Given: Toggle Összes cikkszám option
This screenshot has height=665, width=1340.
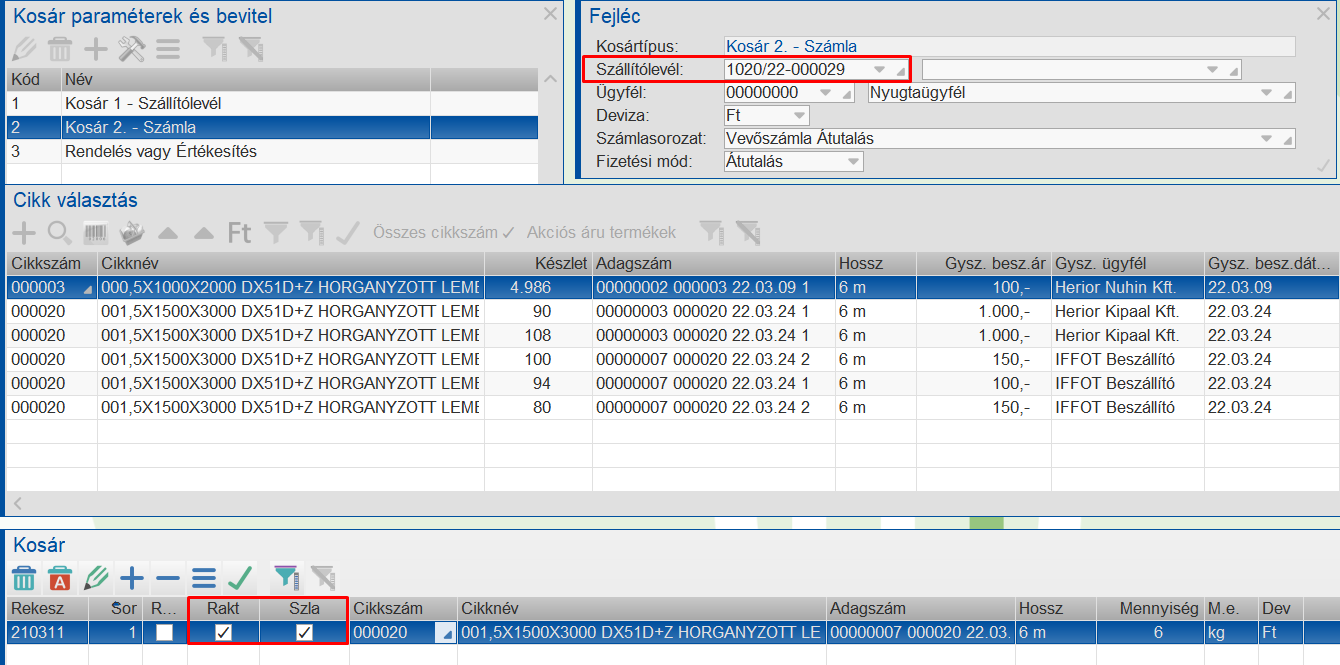Looking at the screenshot, I should [x=443, y=232].
